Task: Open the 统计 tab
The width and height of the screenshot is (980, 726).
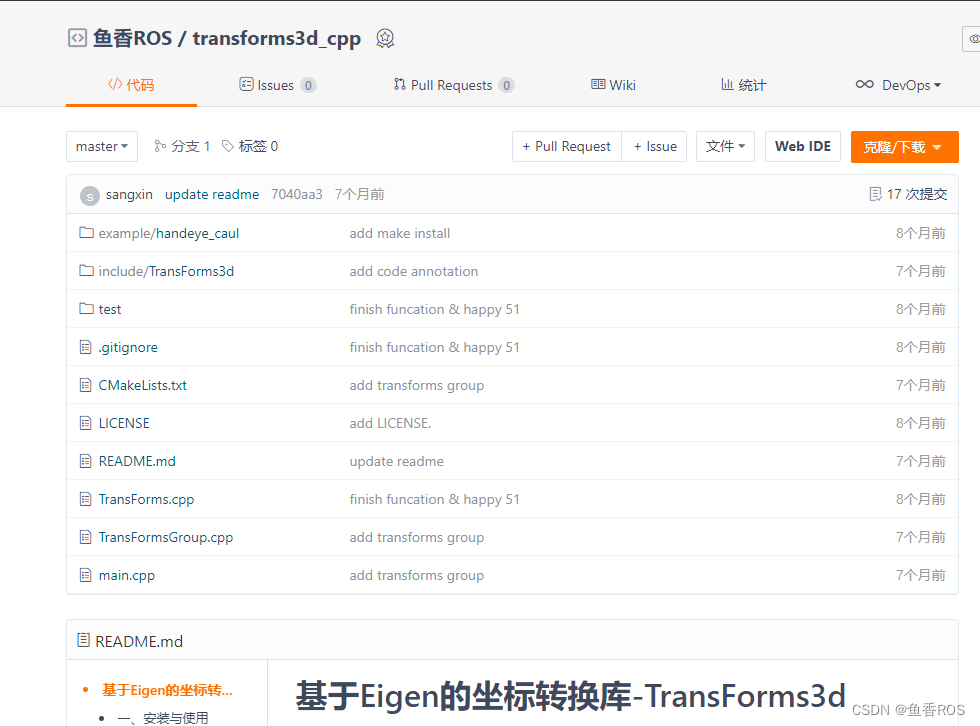Action: pos(743,85)
